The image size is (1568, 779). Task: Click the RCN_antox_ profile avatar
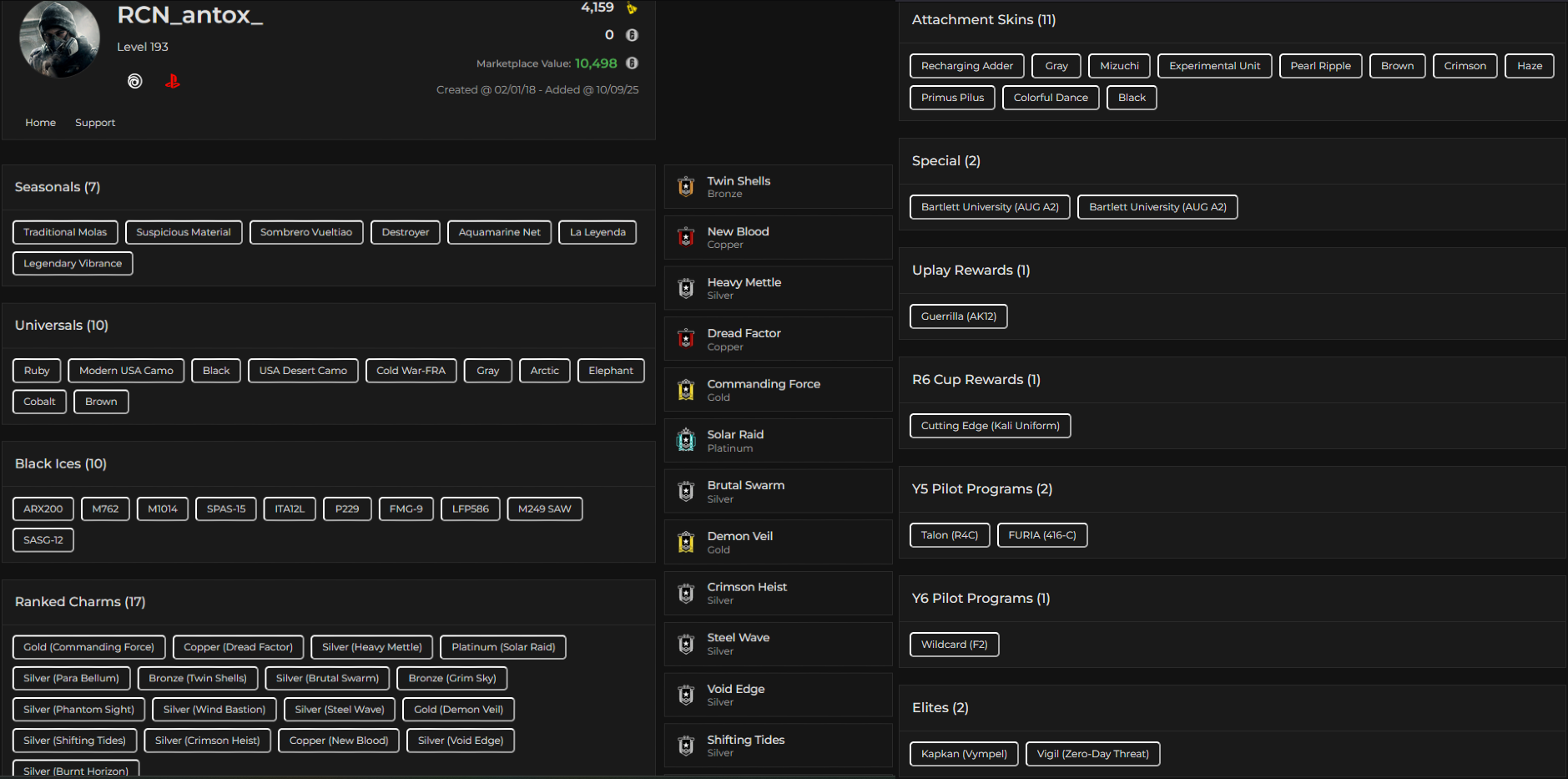coord(59,38)
